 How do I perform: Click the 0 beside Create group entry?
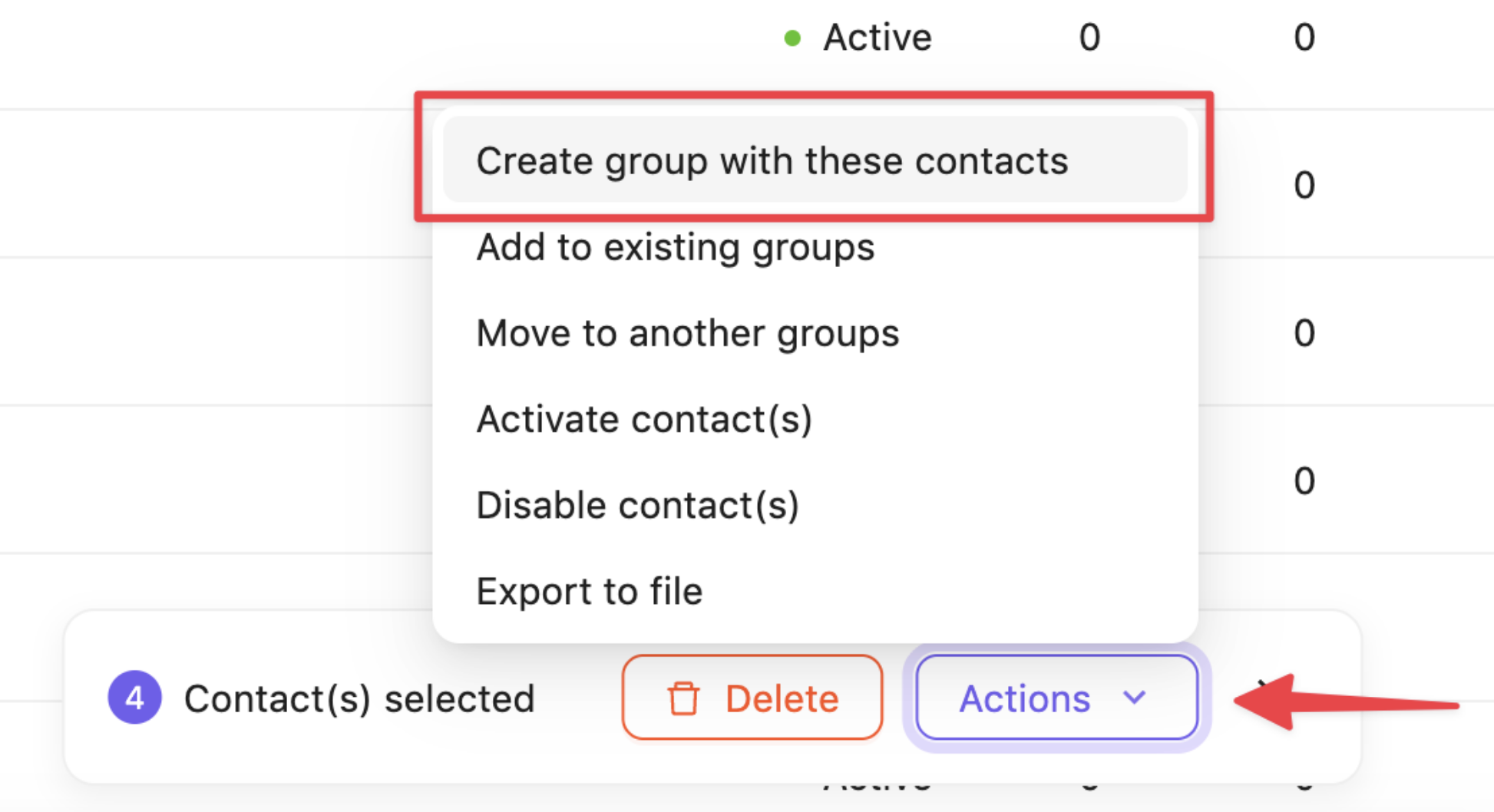(1304, 185)
